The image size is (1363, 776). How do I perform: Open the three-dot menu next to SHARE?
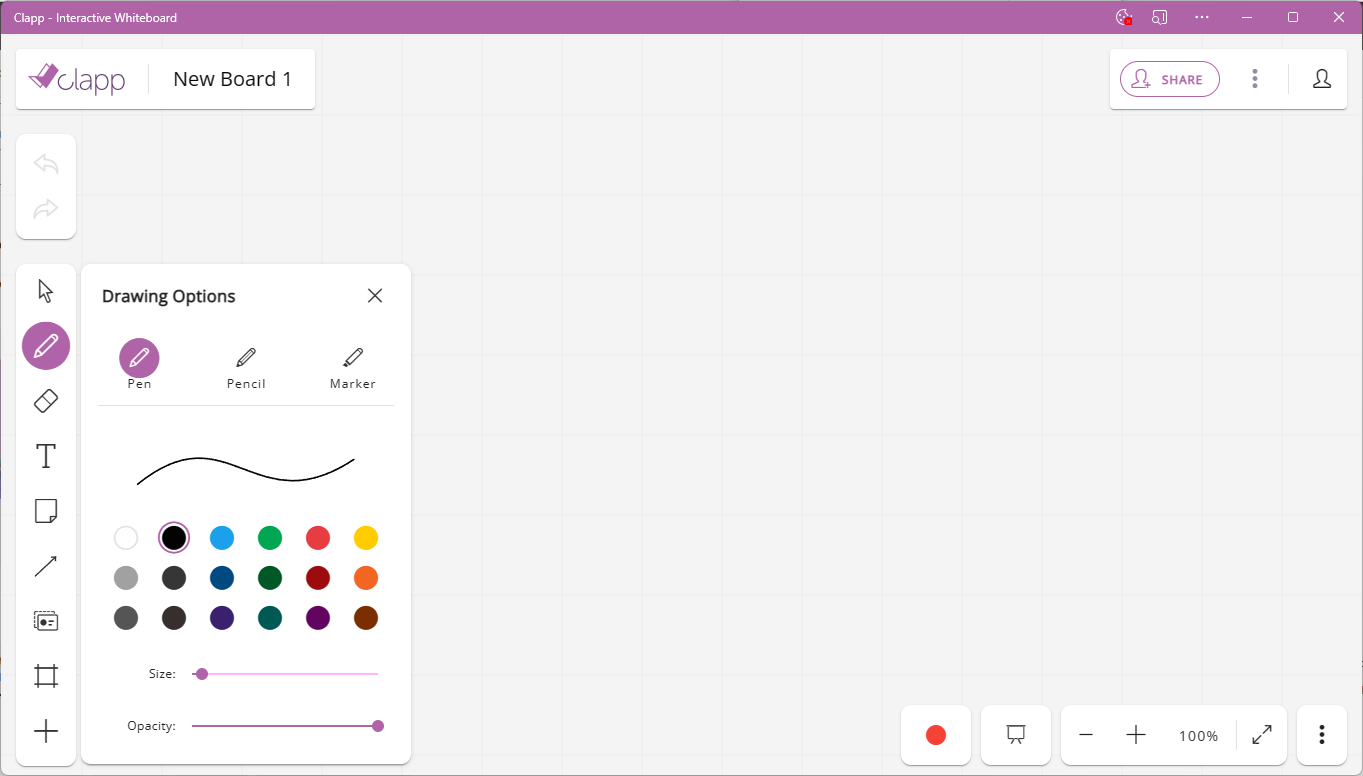pyautogui.click(x=1254, y=78)
